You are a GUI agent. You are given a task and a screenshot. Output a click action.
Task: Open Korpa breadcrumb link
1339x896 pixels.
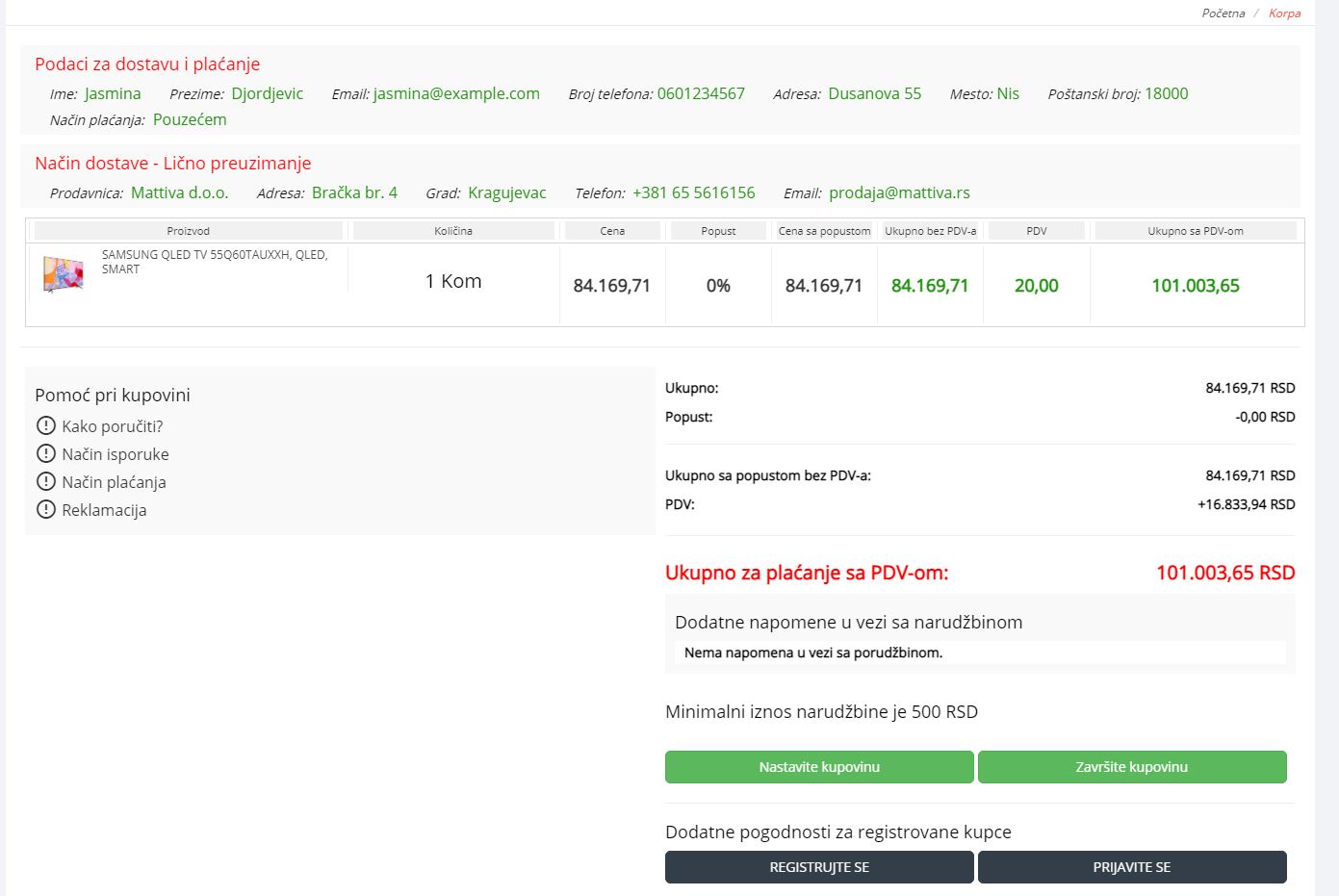pyautogui.click(x=1284, y=13)
